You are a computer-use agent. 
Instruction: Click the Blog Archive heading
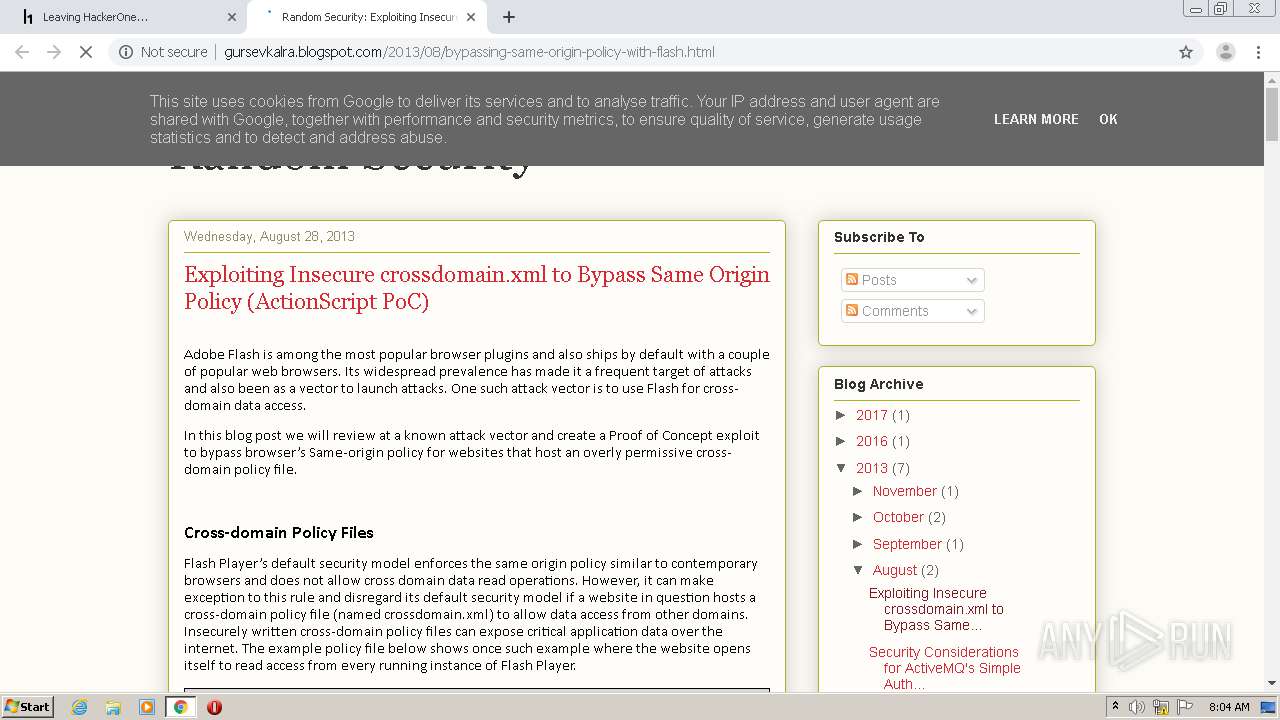[879, 384]
